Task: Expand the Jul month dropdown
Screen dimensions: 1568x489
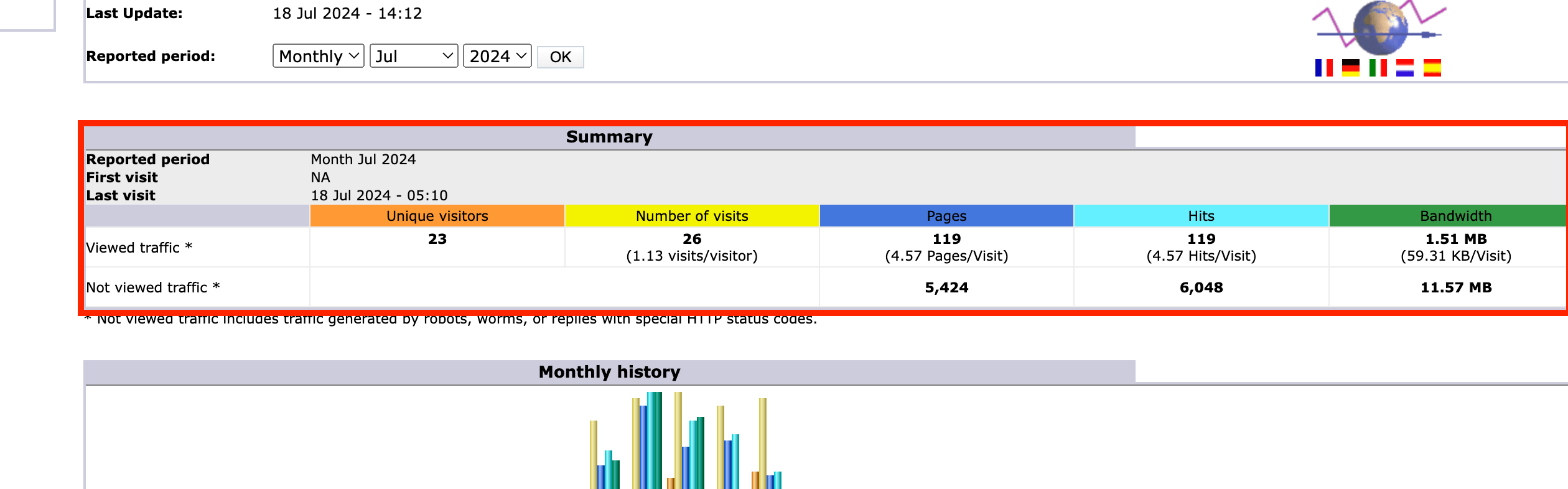Action: (x=414, y=56)
